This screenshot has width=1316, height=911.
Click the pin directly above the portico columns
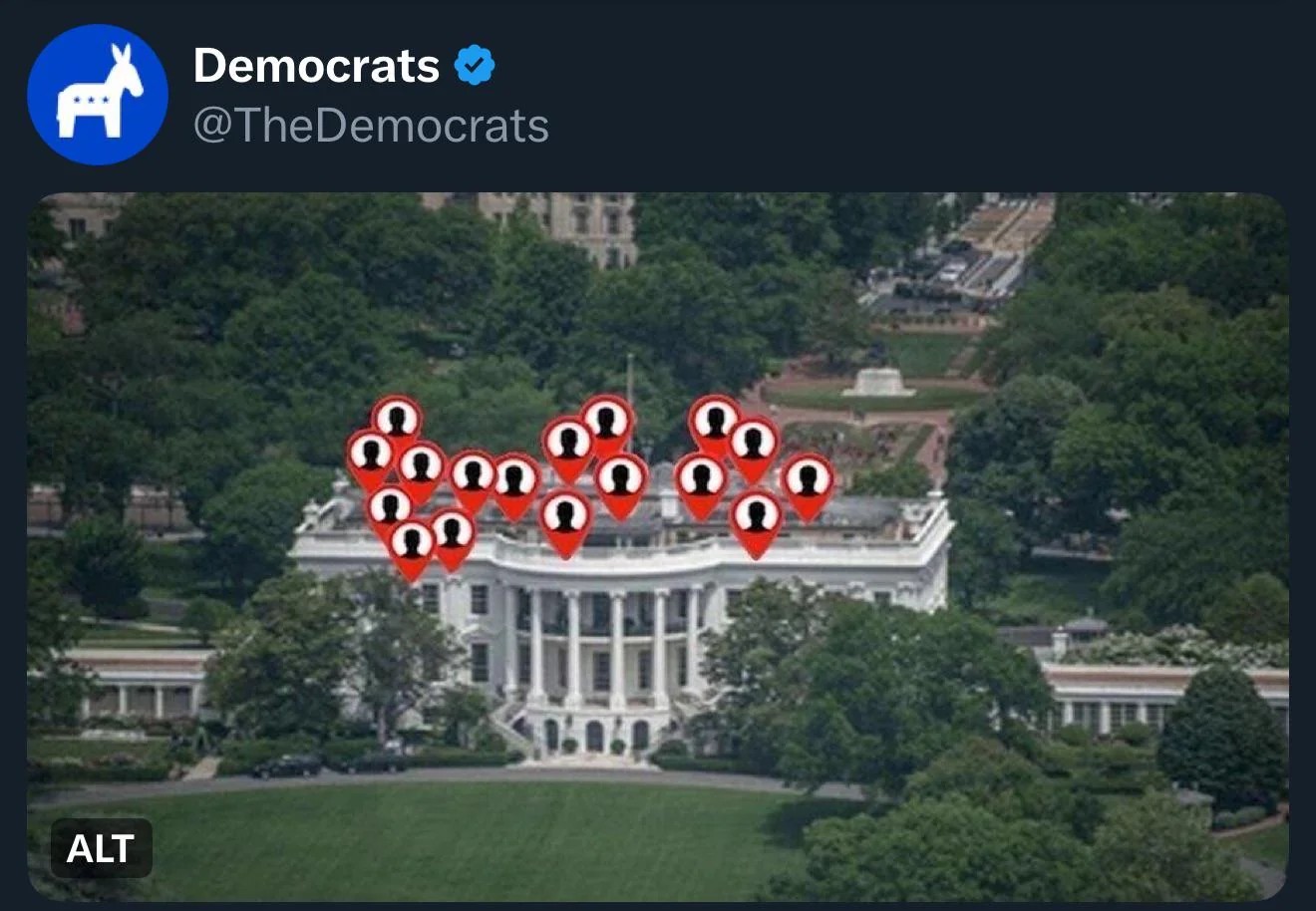tap(565, 522)
